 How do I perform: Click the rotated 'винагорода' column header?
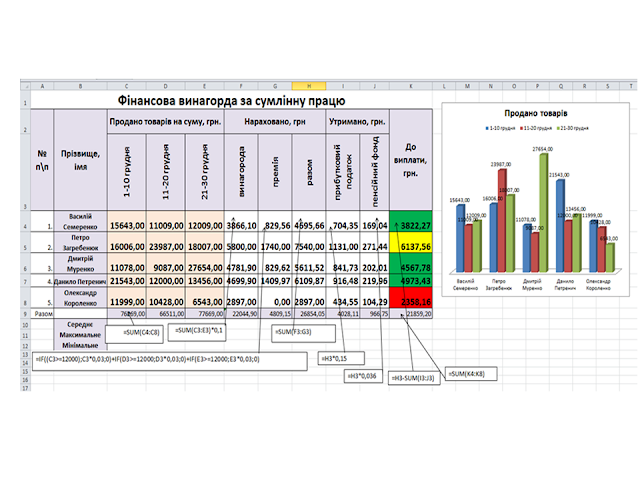[241, 172]
